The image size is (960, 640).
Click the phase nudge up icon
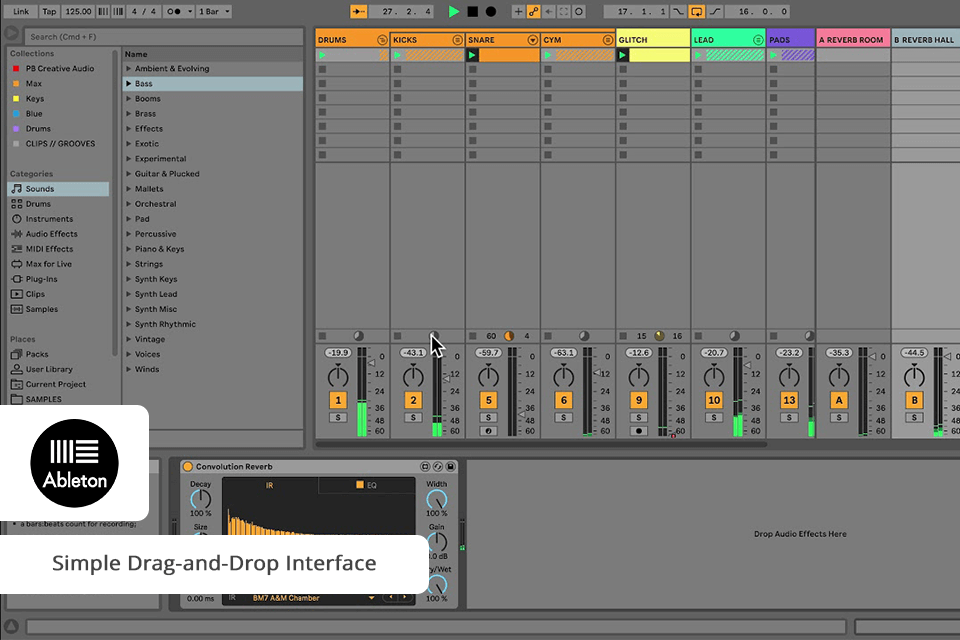tap(118, 12)
